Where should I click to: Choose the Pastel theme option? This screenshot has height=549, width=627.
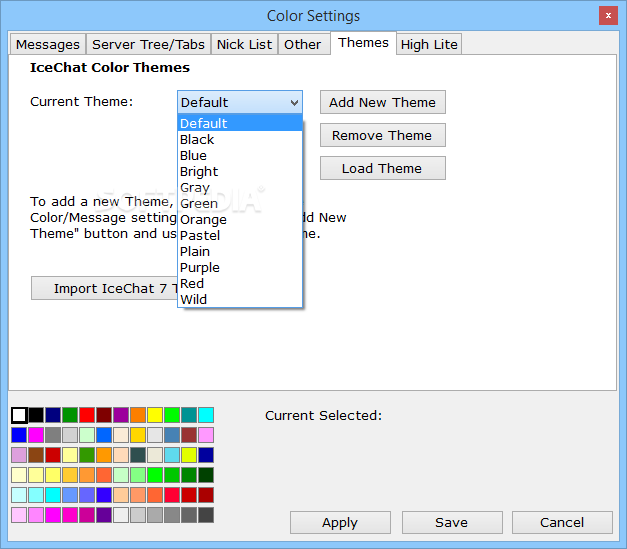240,236
